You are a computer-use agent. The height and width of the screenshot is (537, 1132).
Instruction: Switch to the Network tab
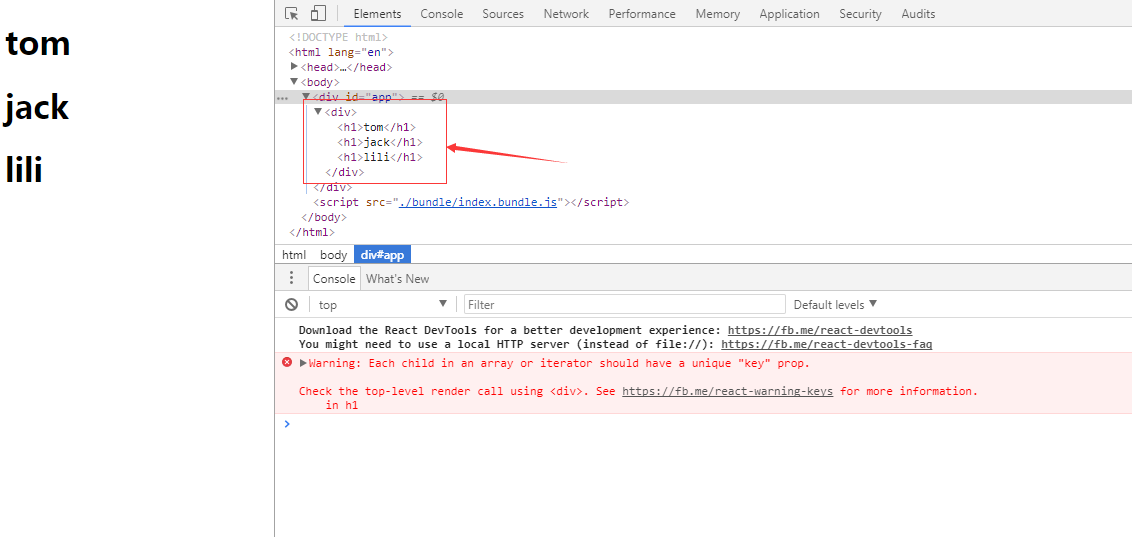[x=566, y=14]
